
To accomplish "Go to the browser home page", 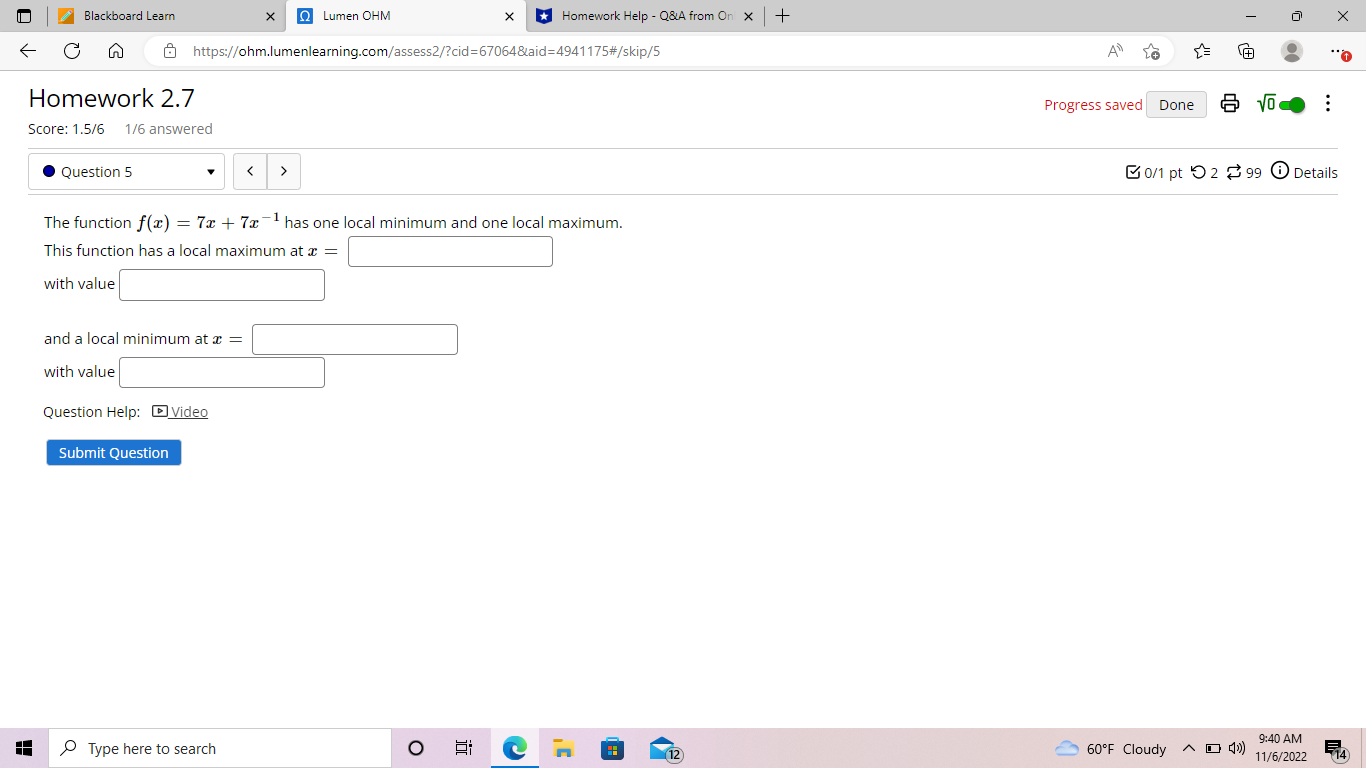I will 115,51.
